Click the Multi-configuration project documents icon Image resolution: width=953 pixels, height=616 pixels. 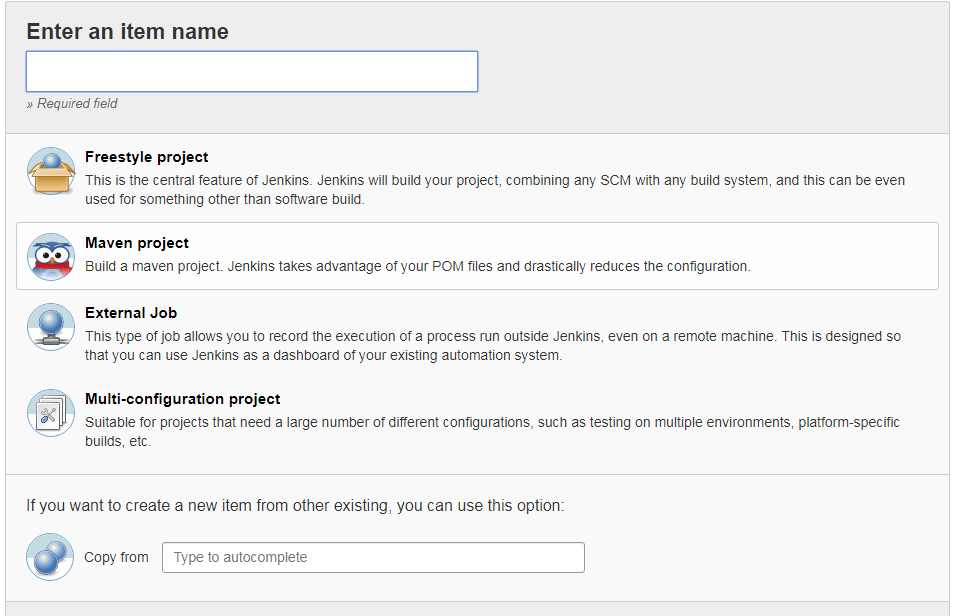pos(51,413)
